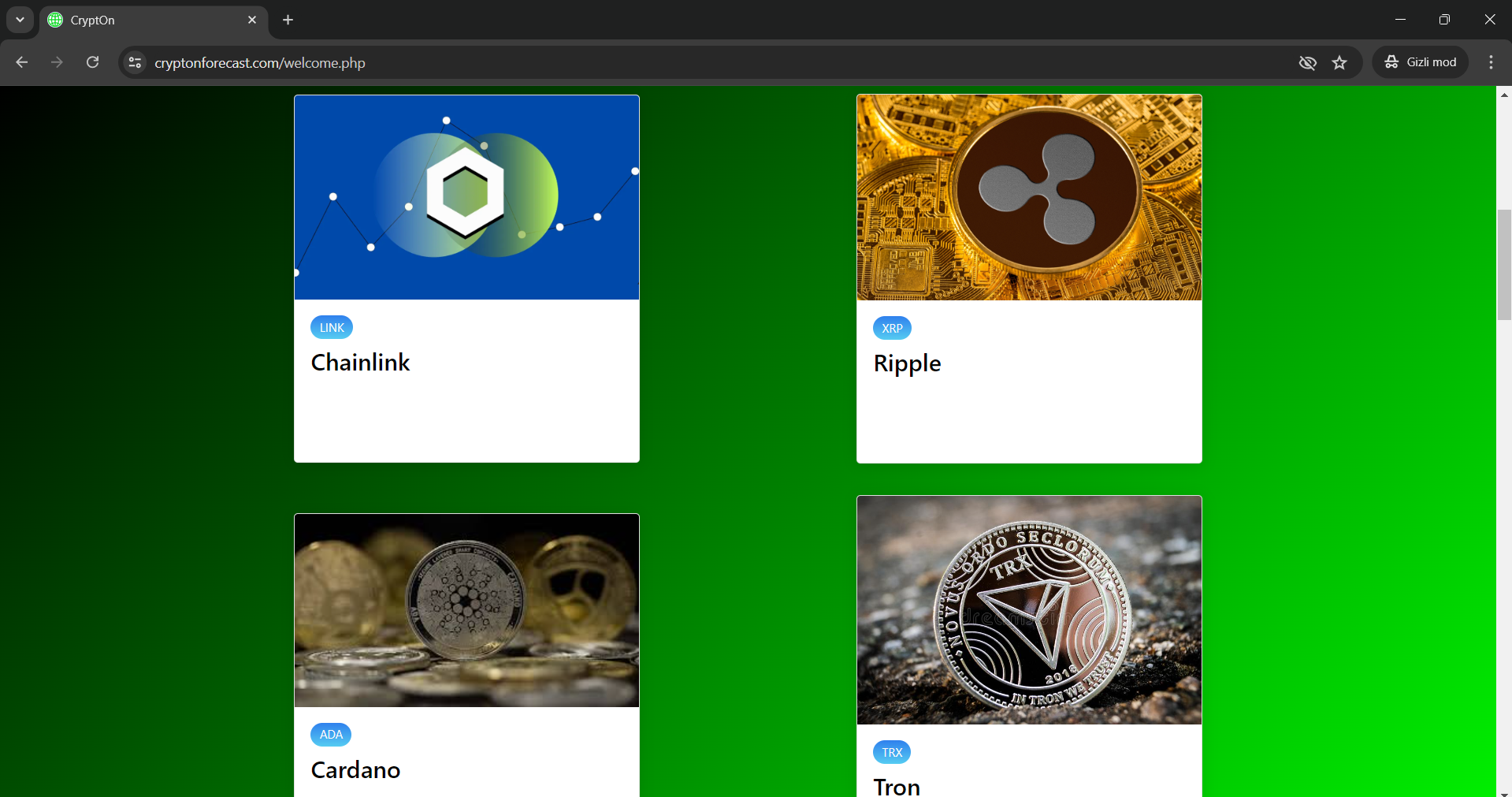1512x797 pixels.
Task: Click the Chainlink logo image
Action: pyautogui.click(x=466, y=197)
